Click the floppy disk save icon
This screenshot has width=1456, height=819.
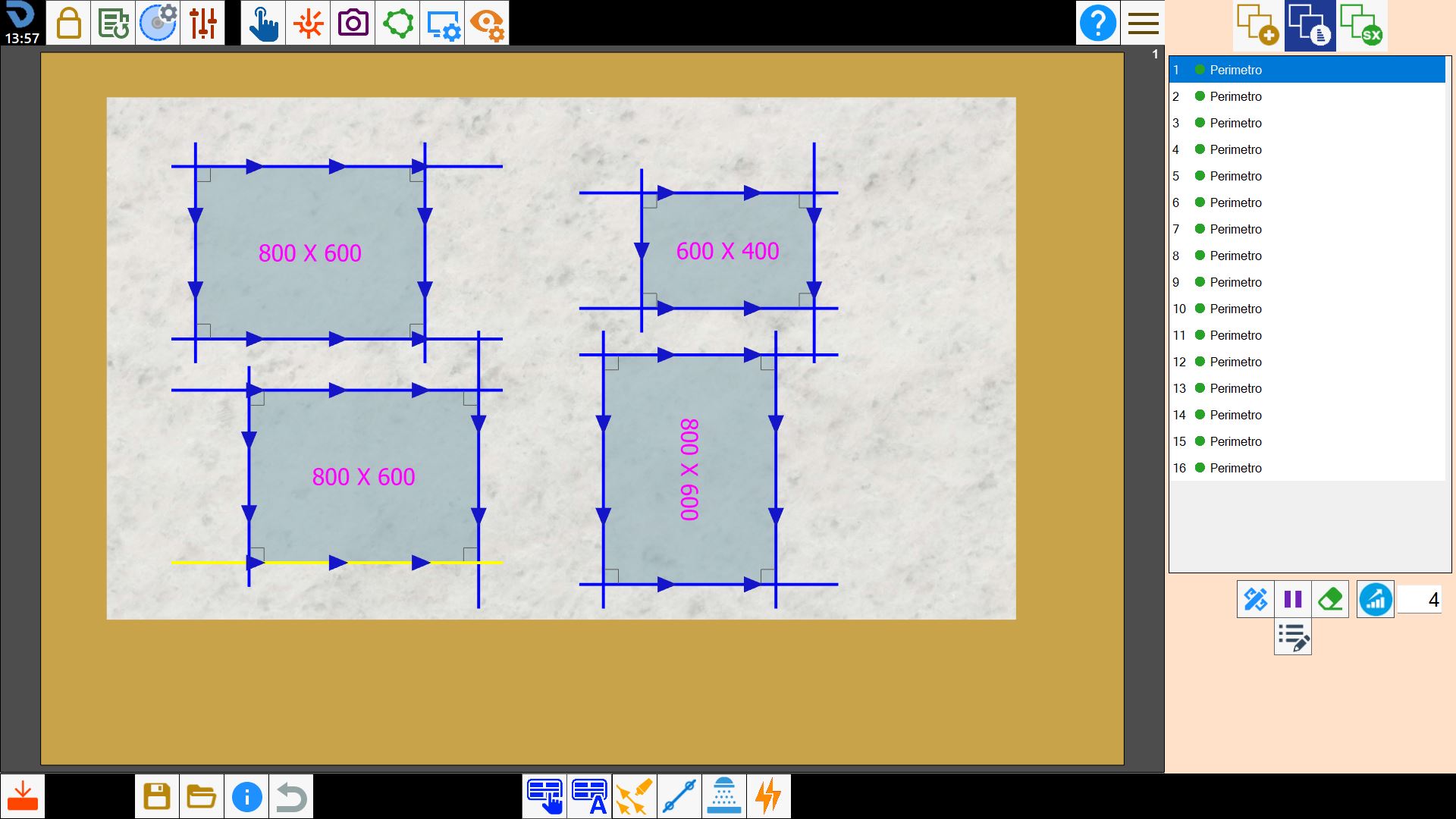tap(157, 796)
